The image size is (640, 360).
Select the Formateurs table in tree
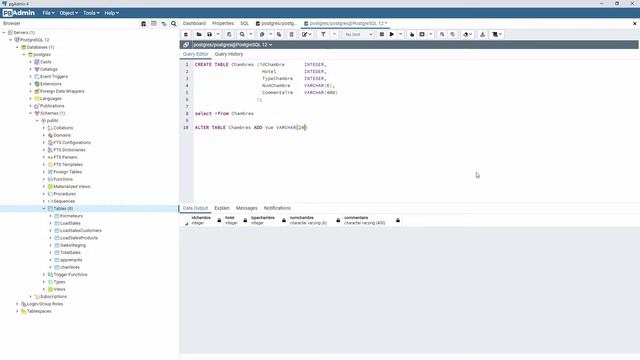tap(71, 216)
